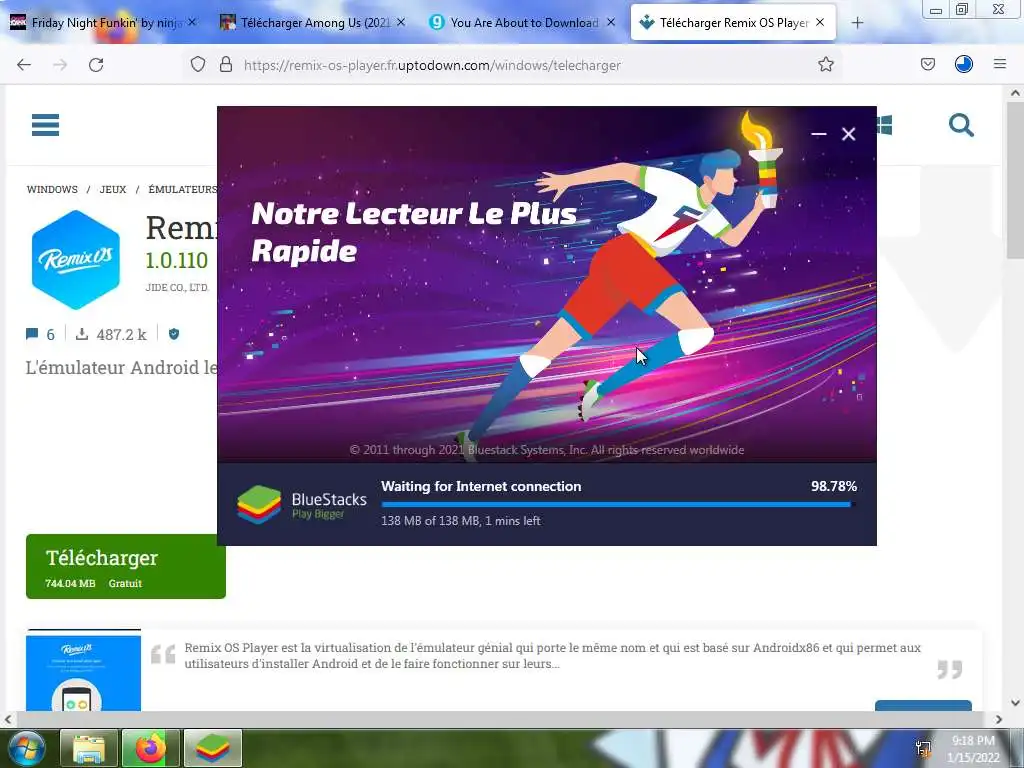Click the JIDE CO., LTD. developer link
Screen dimensions: 1024x768
pos(177,287)
